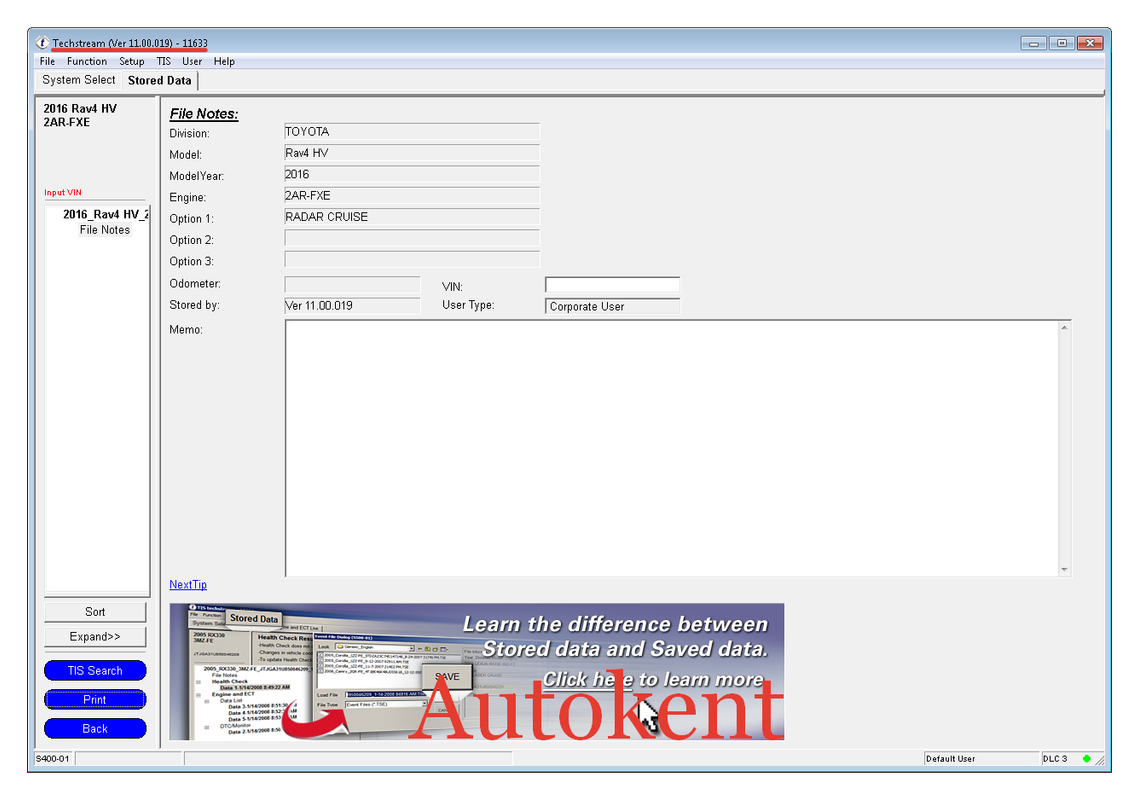Open the File menu
The width and height of the screenshot is (1139, 800).
(47, 62)
